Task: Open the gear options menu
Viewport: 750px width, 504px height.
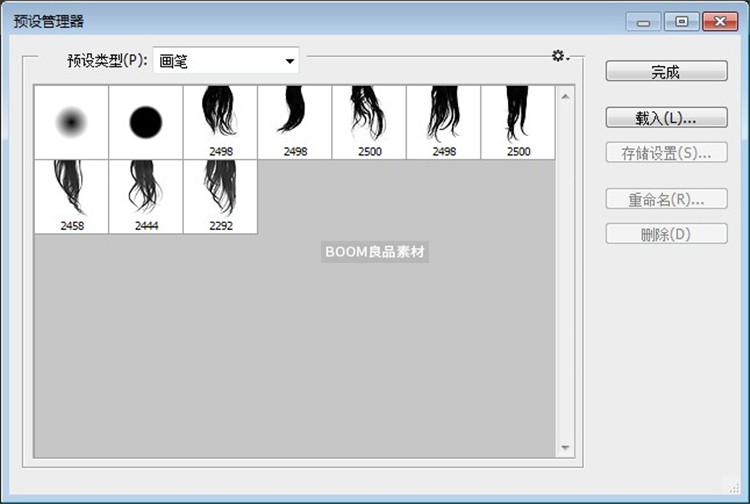Action: 560,57
